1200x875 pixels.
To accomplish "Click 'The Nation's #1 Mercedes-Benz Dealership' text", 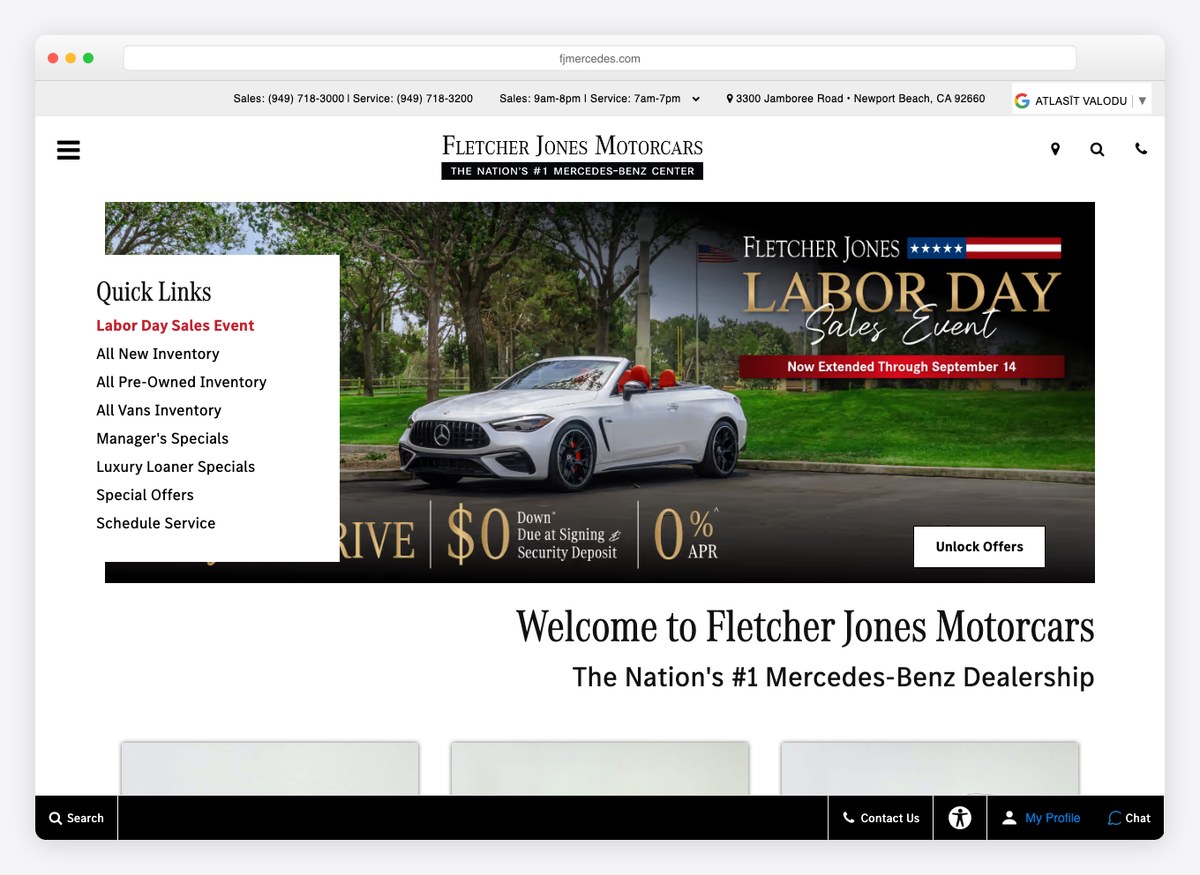I will pos(833,677).
